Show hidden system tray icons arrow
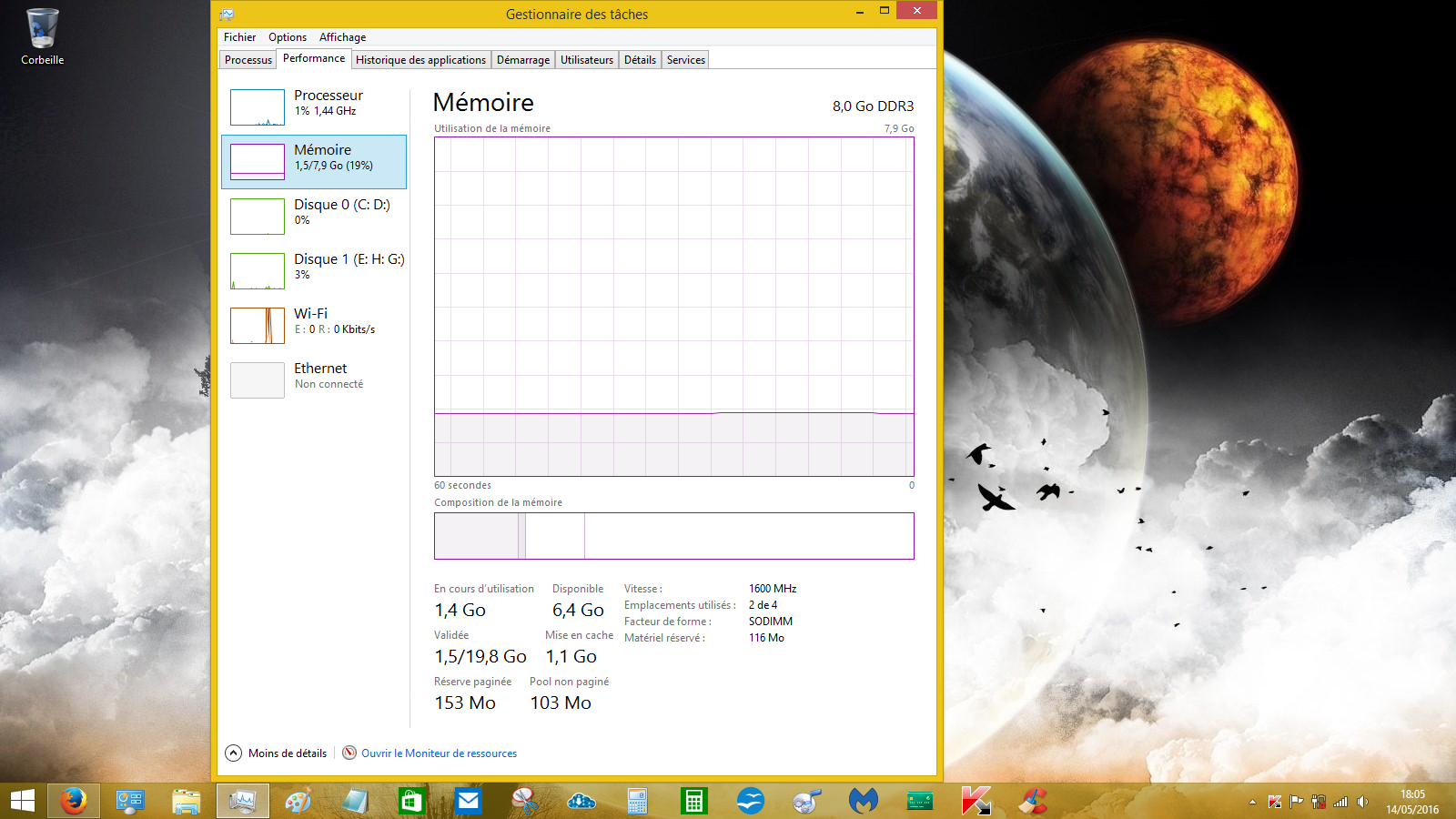The height and width of the screenshot is (819, 1456). [1253, 802]
